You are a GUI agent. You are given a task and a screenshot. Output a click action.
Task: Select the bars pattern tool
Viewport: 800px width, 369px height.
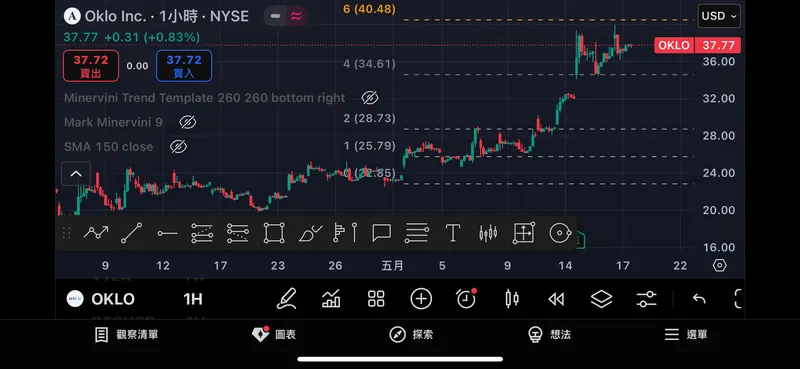(488, 233)
